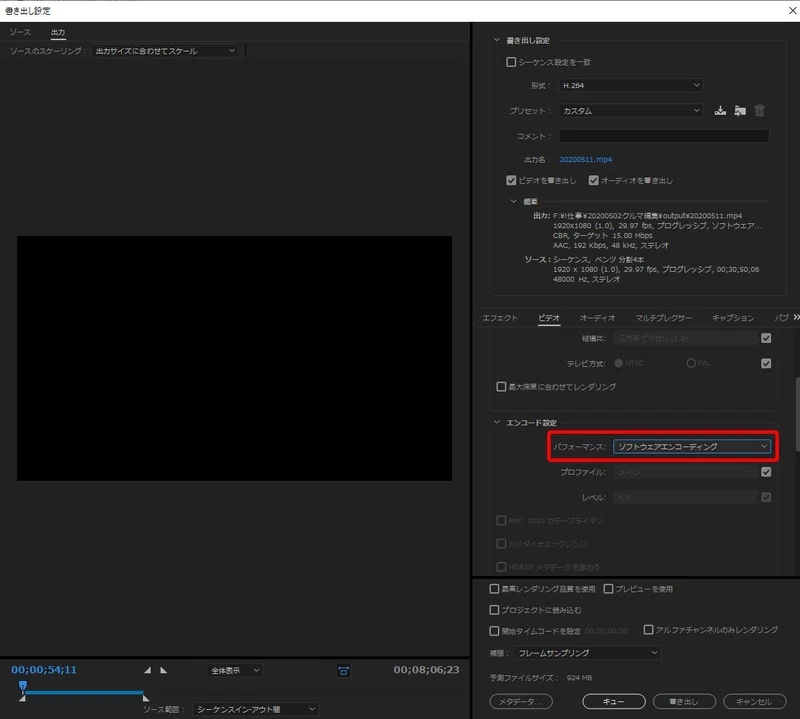Click the blue playhead on the timeline
This screenshot has width=800, height=719.
pyautogui.click(x=22, y=685)
